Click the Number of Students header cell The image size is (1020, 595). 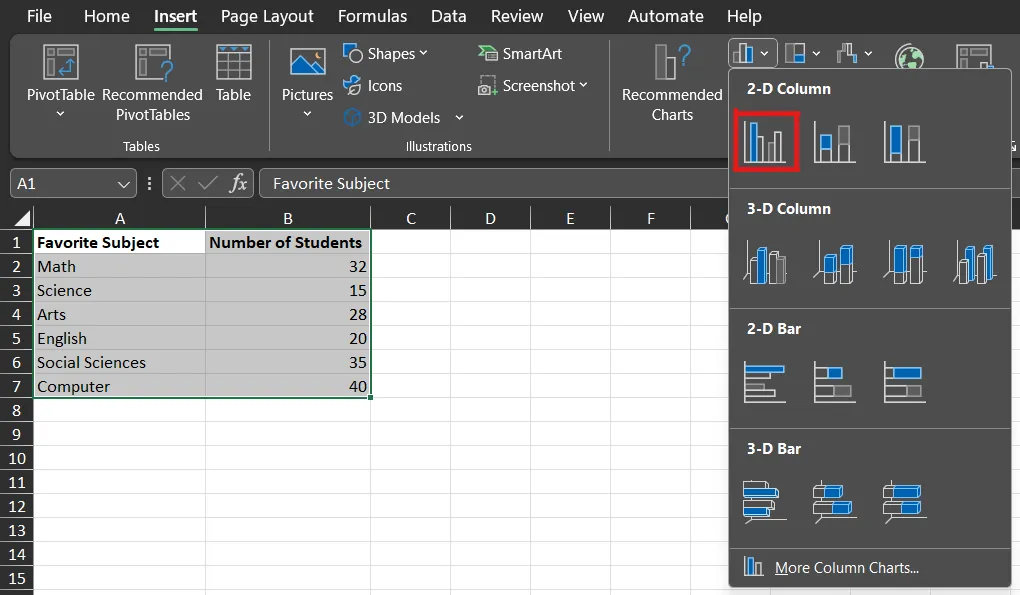point(288,243)
